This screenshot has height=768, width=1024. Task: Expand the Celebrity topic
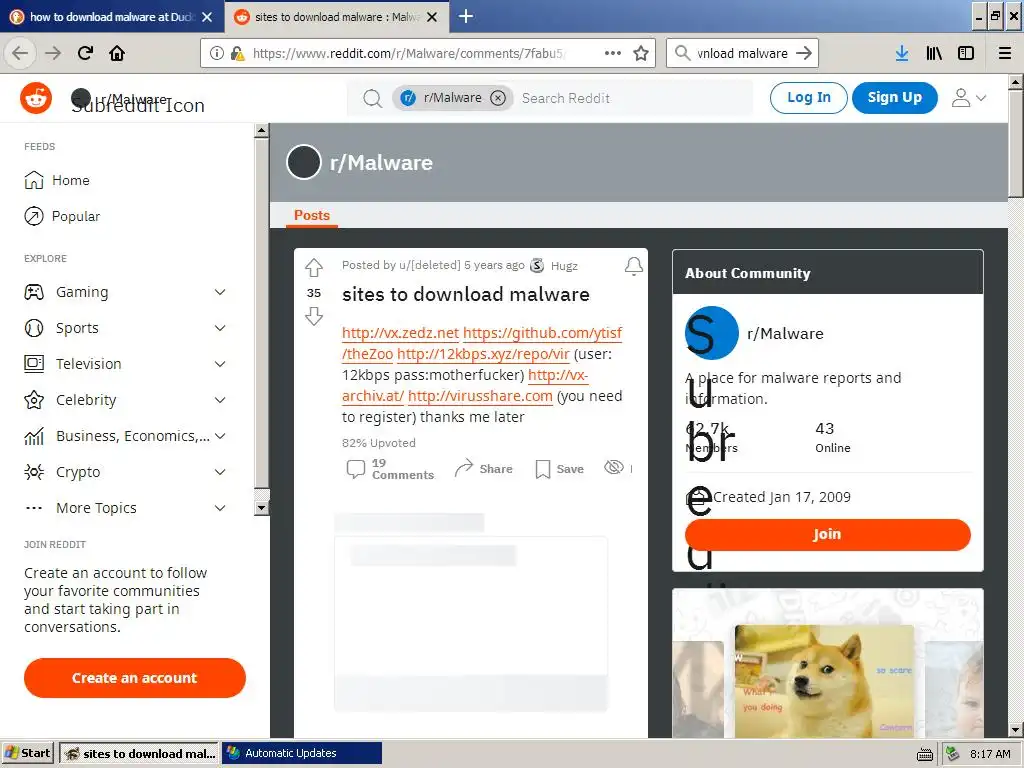coord(220,400)
